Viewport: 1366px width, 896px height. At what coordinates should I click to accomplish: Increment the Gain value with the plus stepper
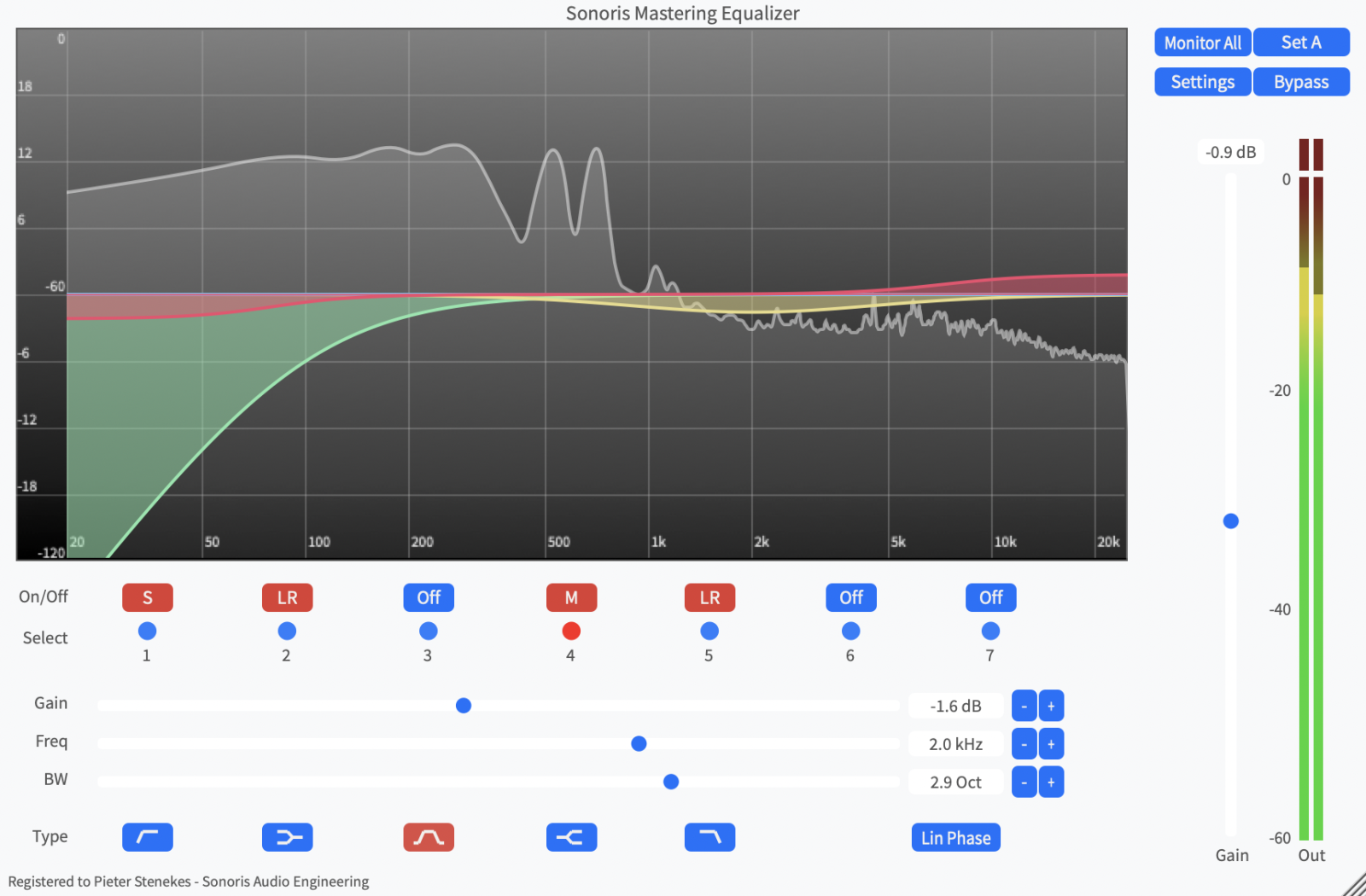tap(1051, 705)
